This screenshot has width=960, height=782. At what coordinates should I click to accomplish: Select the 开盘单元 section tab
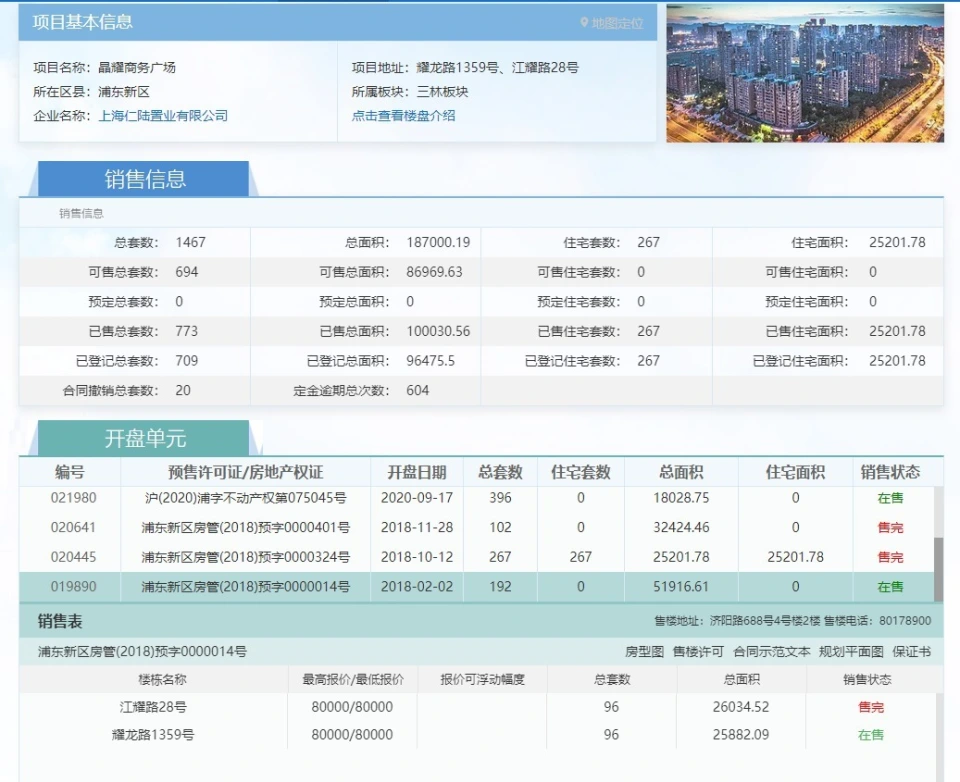(x=145, y=439)
